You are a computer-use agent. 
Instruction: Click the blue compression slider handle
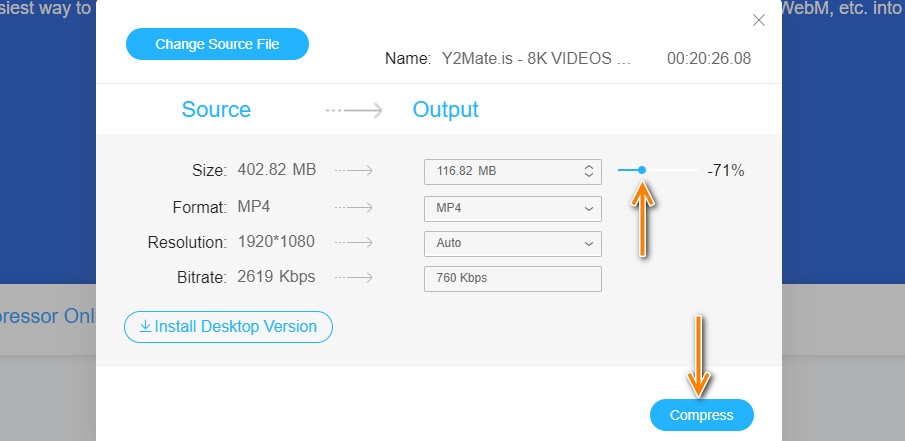click(x=642, y=171)
